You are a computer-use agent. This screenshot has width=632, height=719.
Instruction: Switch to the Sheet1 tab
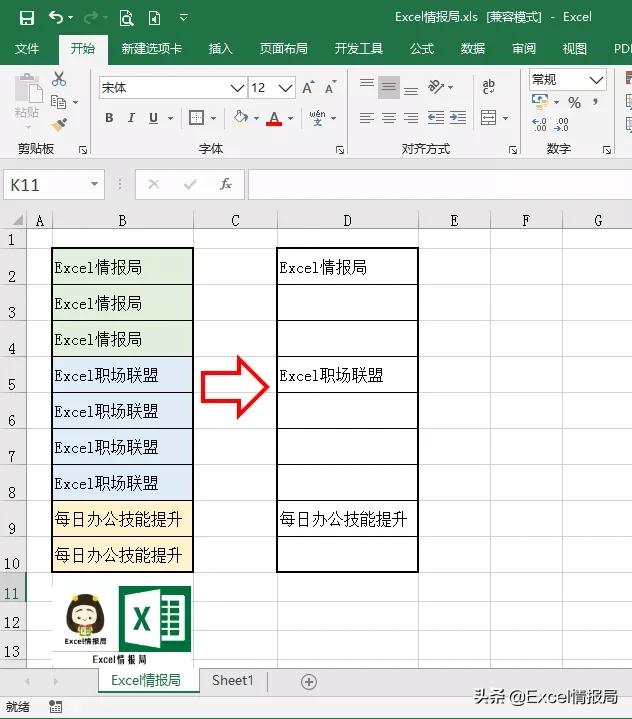233,680
